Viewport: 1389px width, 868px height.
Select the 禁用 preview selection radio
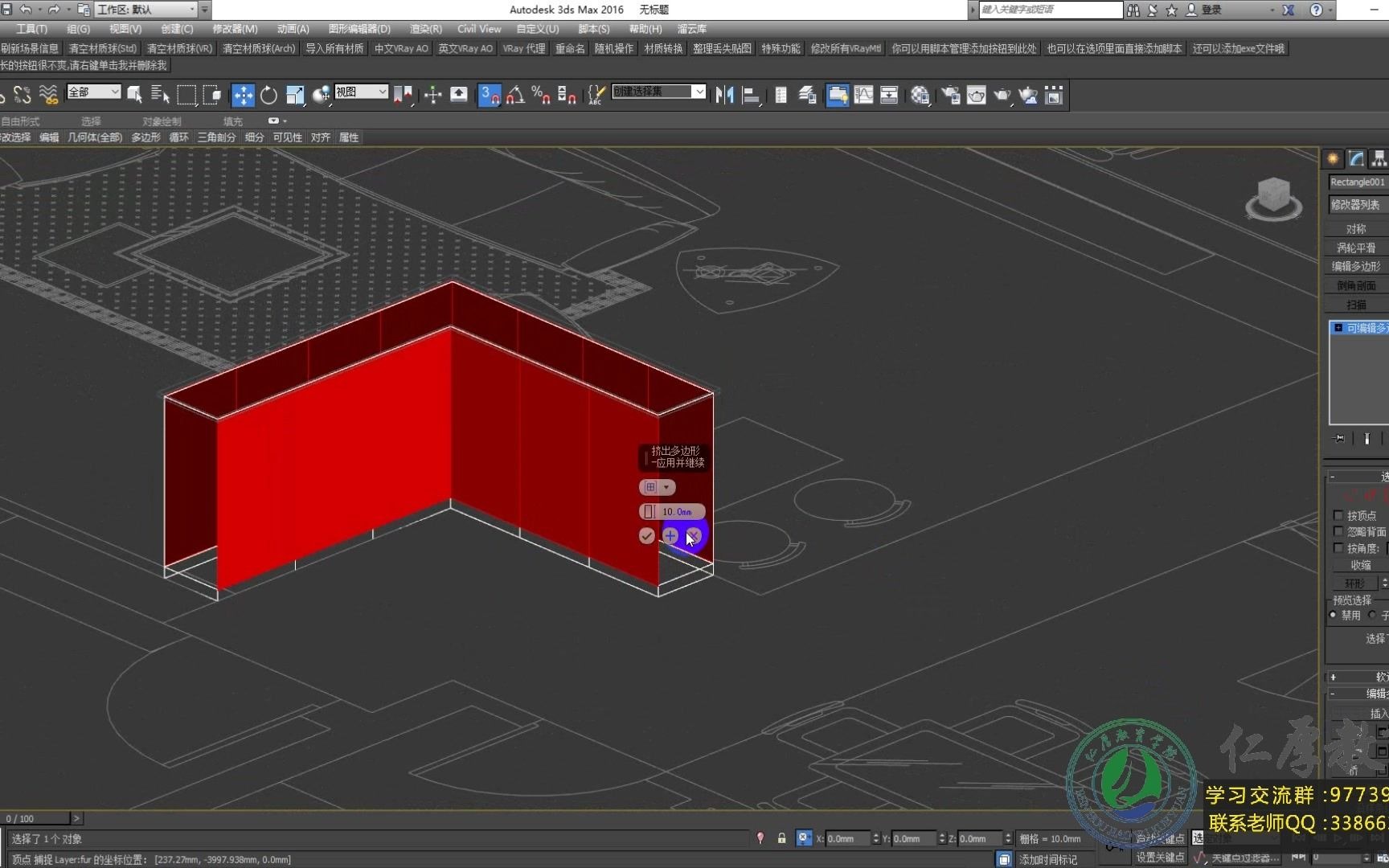coord(1333,615)
